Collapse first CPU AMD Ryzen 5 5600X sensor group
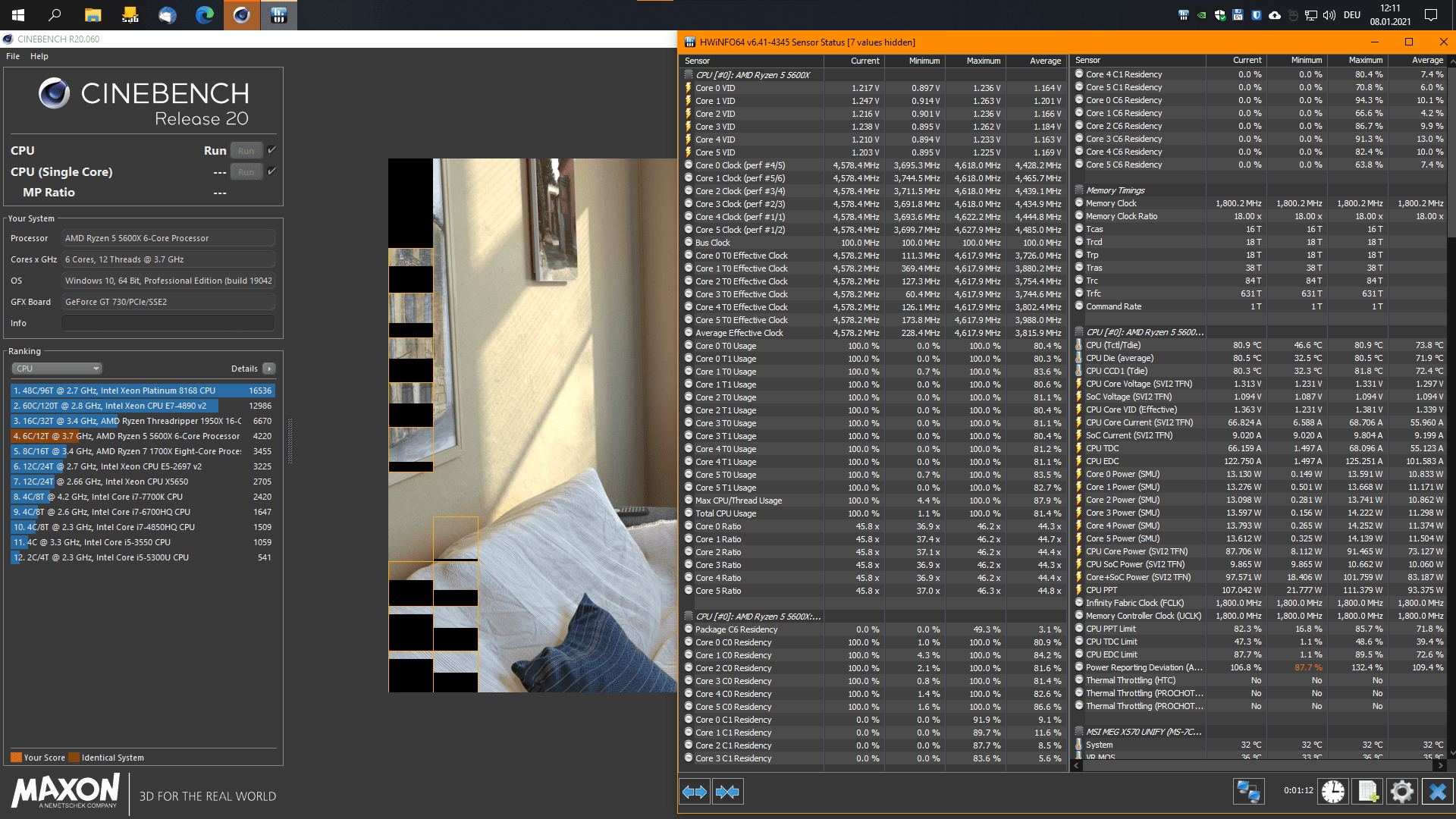 point(689,75)
